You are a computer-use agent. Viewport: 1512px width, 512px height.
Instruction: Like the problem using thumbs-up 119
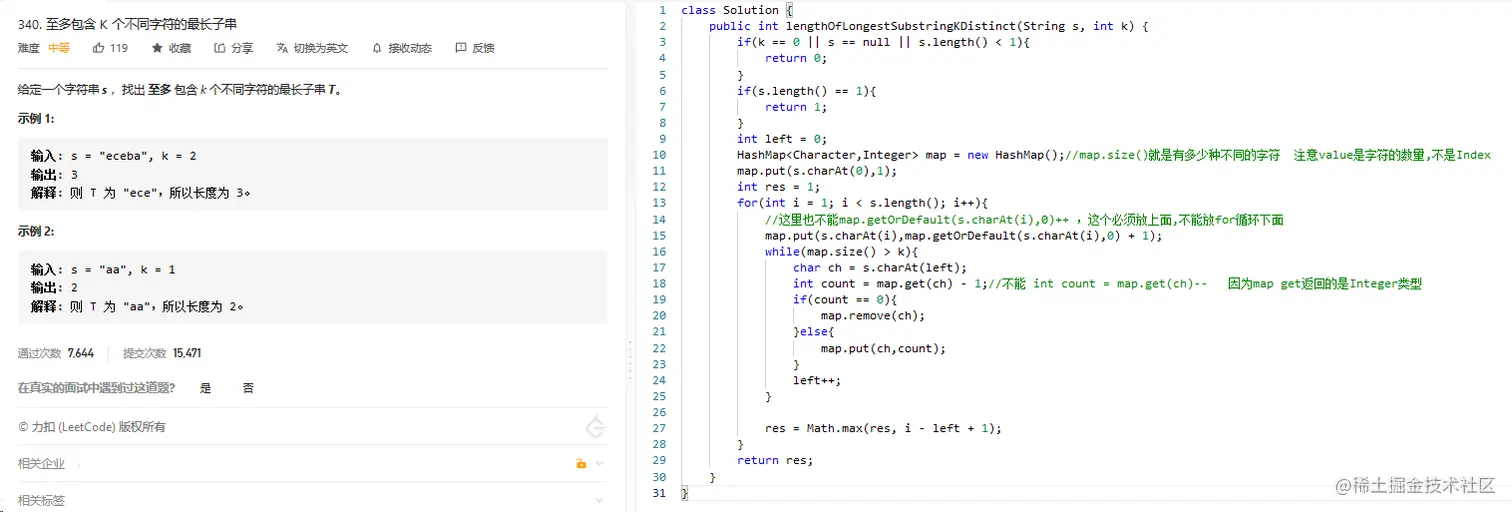click(x=110, y=47)
